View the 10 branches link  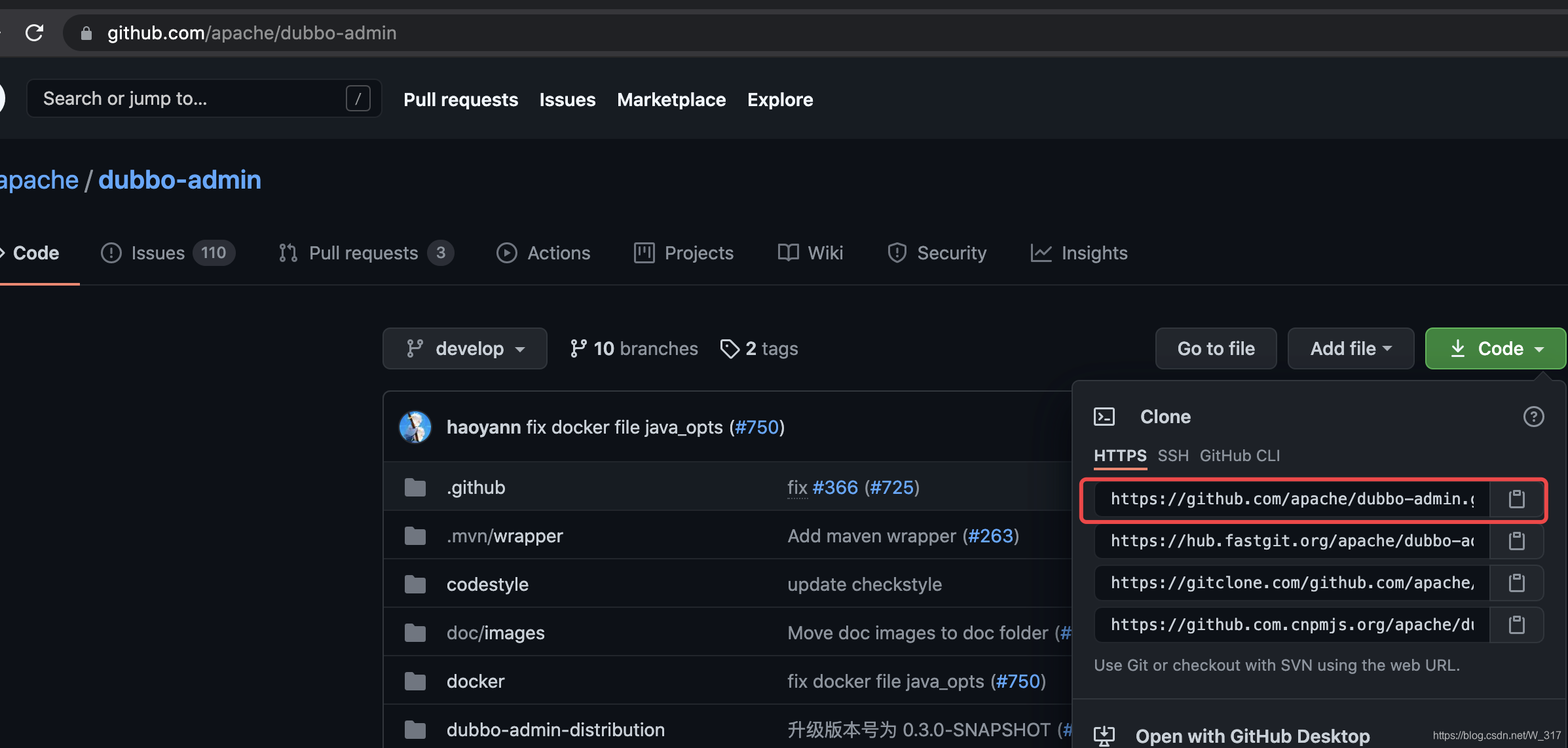click(634, 348)
